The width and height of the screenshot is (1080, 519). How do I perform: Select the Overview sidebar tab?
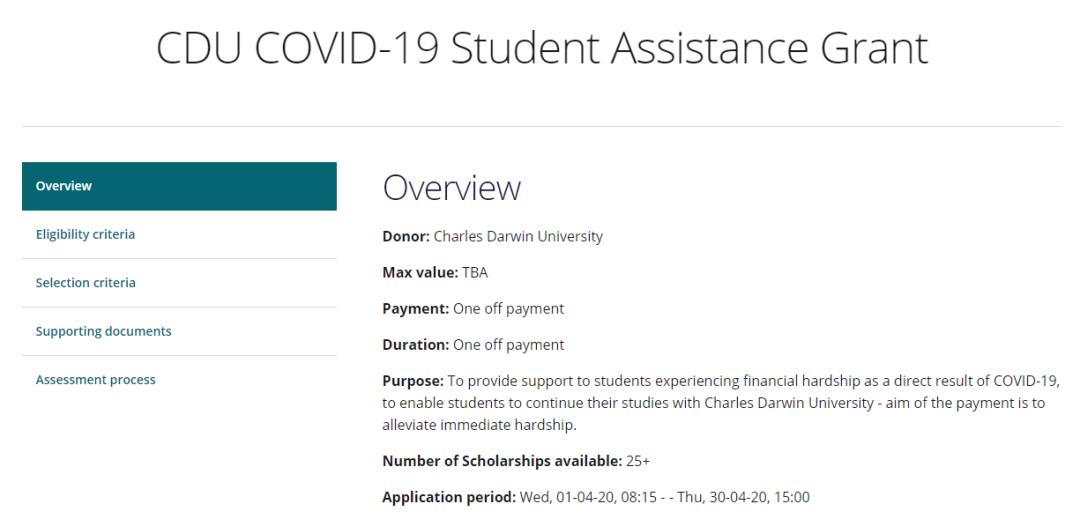click(179, 186)
